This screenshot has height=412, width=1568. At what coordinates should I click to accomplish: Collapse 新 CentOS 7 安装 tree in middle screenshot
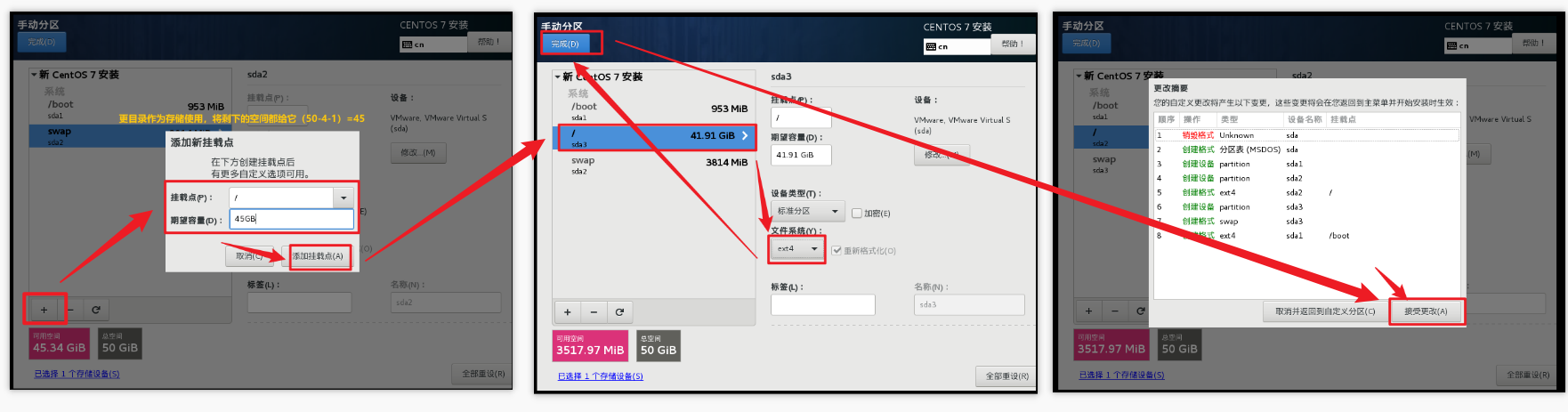coord(558,77)
